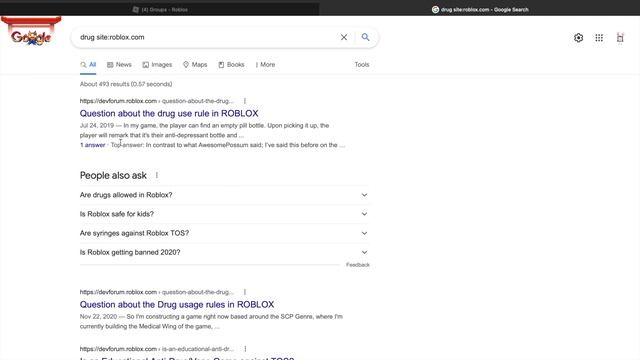Open the Google account avatar
The width and height of the screenshot is (640, 360).
click(x=620, y=38)
